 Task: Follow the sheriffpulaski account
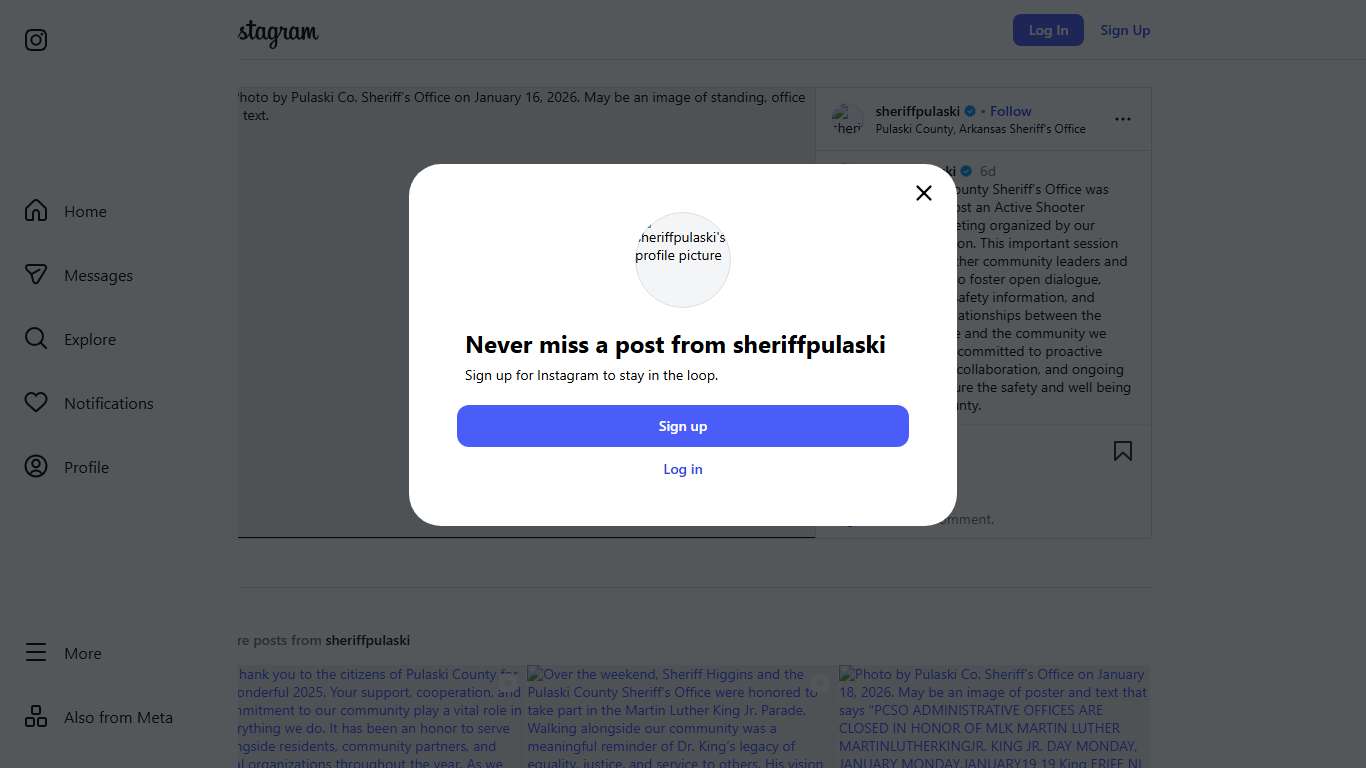pyautogui.click(x=1010, y=111)
